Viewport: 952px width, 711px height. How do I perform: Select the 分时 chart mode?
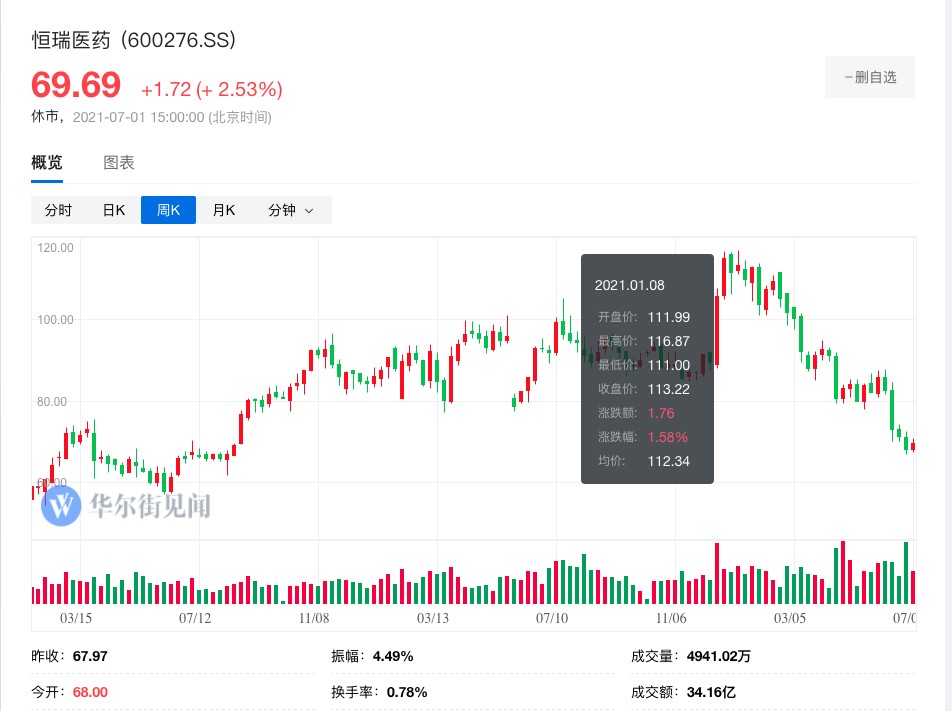pos(58,210)
